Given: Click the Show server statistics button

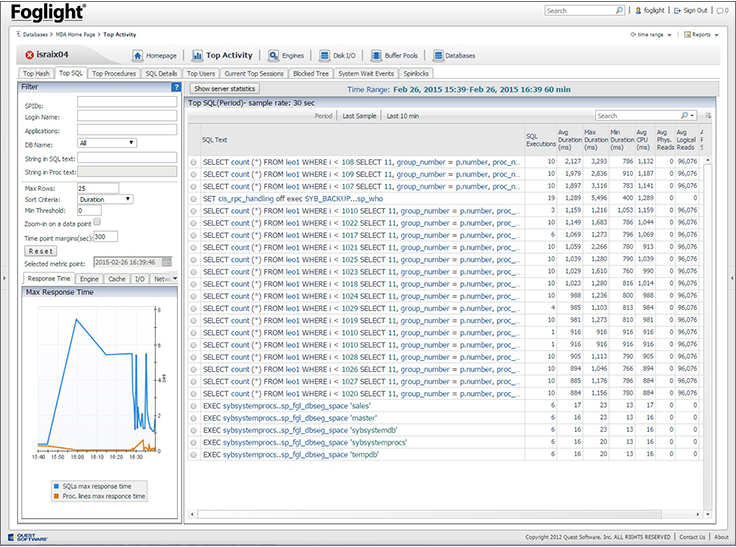Looking at the screenshot, I should (x=224, y=88).
